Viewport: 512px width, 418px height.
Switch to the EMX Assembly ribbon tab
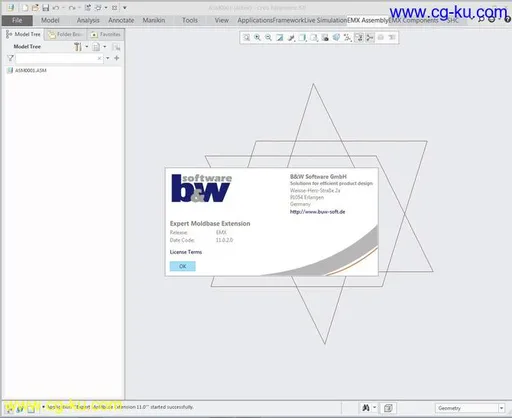coord(368,20)
